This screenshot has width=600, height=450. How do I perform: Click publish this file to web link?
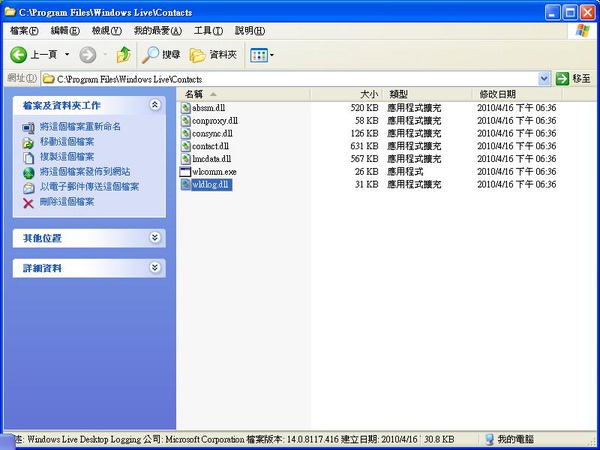coord(85,172)
